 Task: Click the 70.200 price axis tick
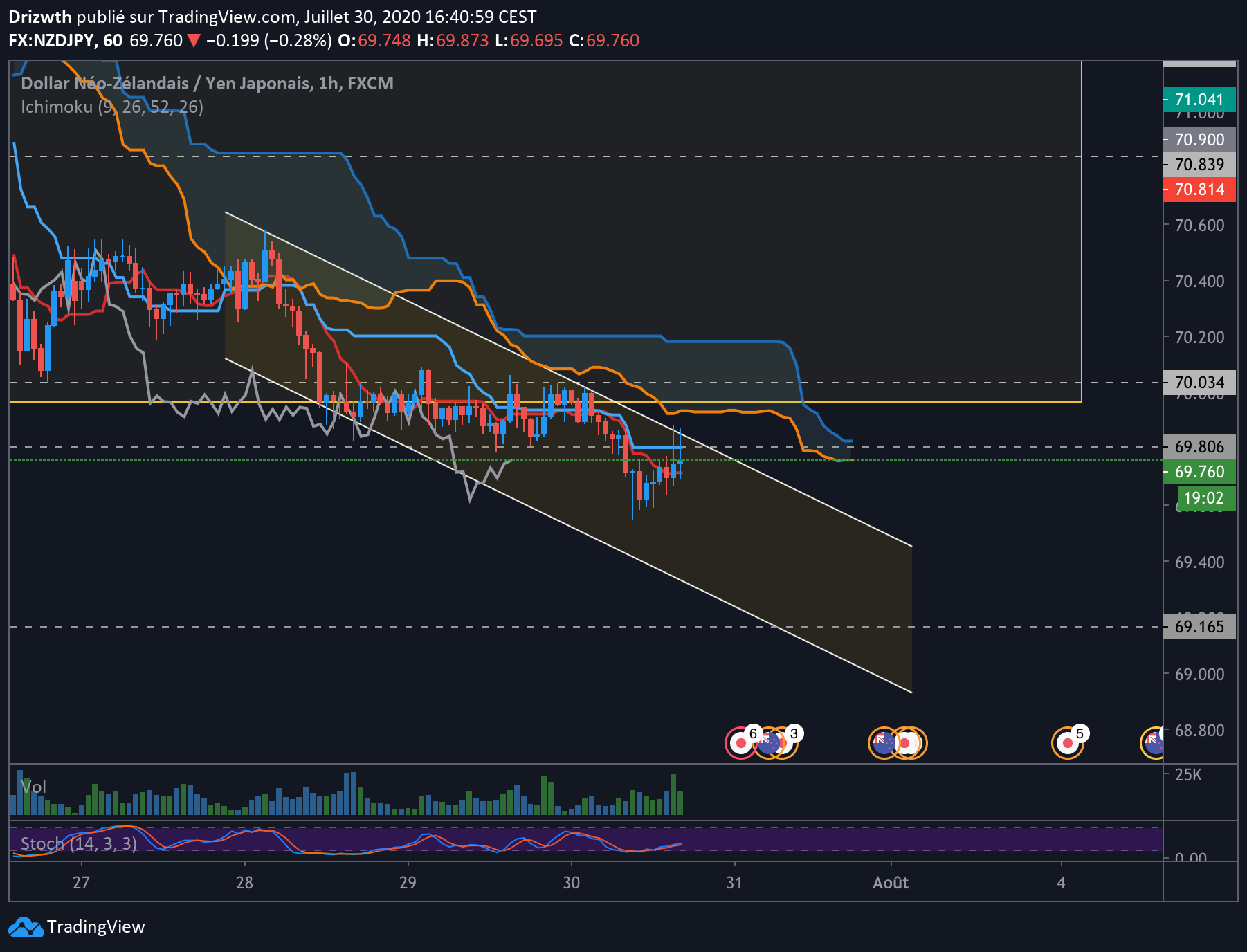pyautogui.click(x=1199, y=338)
